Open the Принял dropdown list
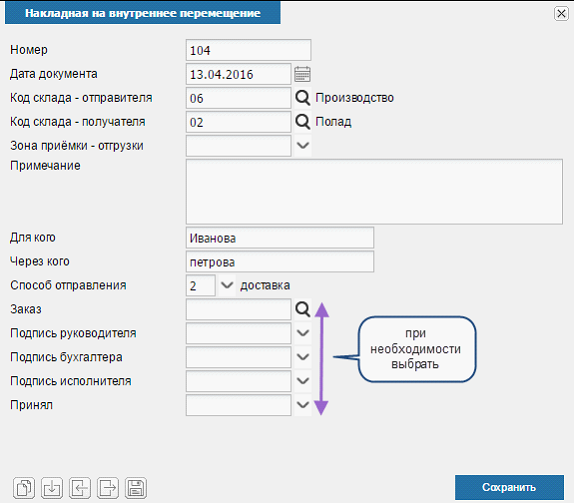574x503 pixels. [303, 405]
